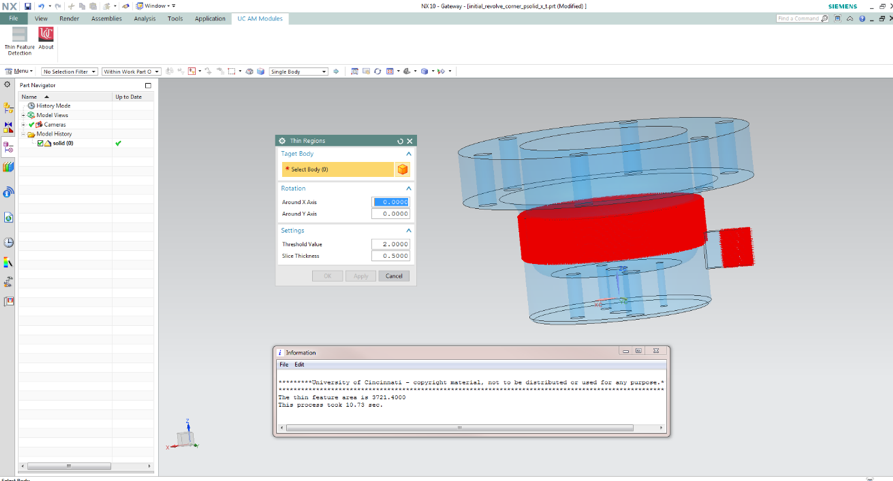Click the rendering style shaded cube icon
The width and height of the screenshot is (893, 481).
click(424, 71)
